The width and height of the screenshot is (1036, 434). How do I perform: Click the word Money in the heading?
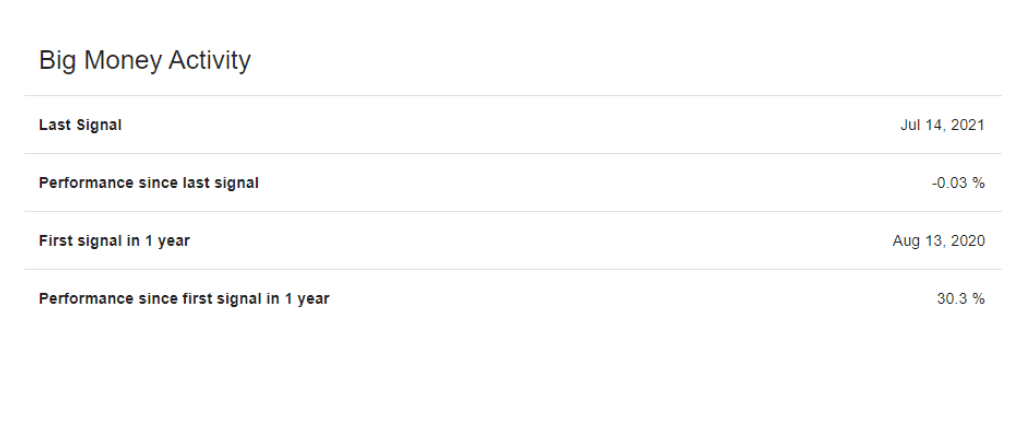pos(122,61)
